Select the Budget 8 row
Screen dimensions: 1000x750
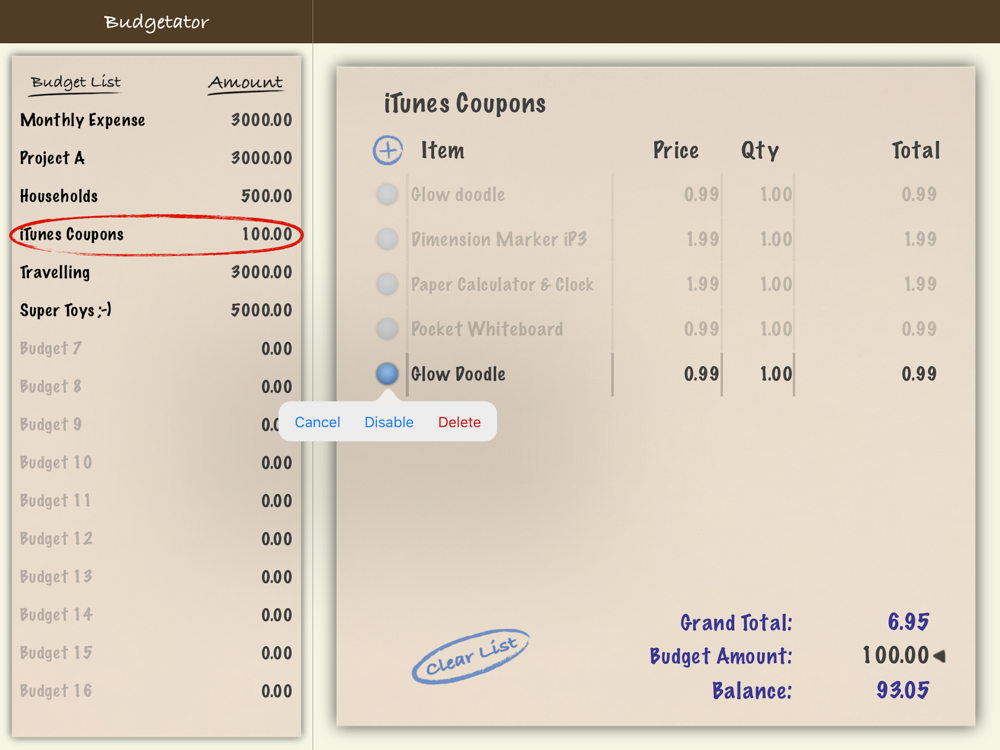[x=156, y=386]
